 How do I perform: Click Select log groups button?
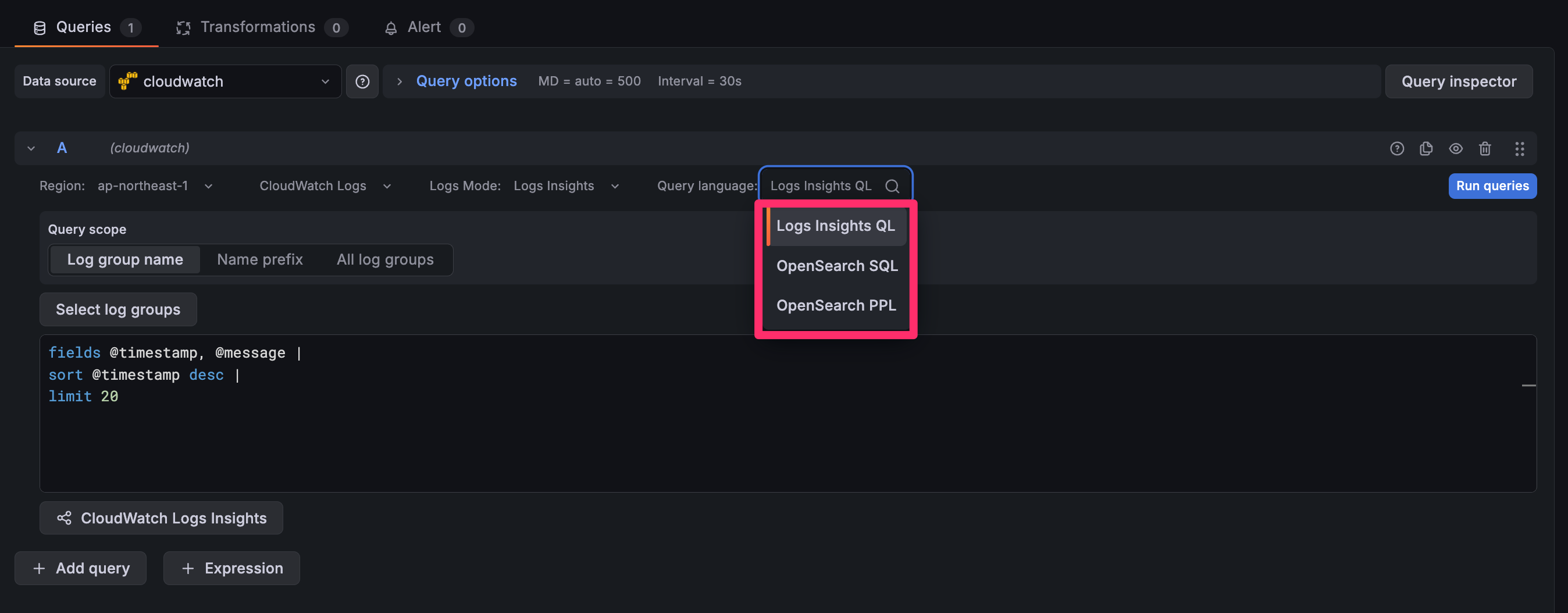(118, 309)
